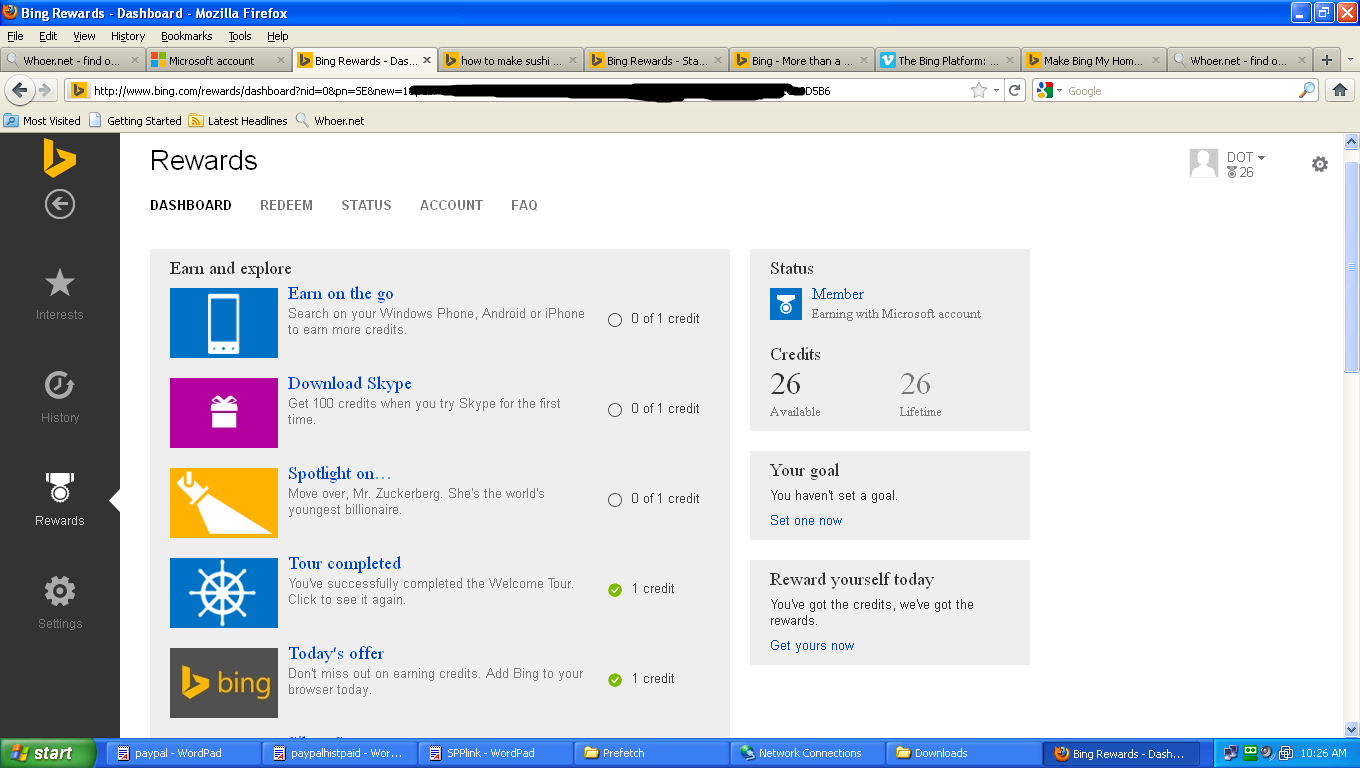Open the Tour completed ship wheel tile
This screenshot has height=768, width=1360.
[224, 593]
